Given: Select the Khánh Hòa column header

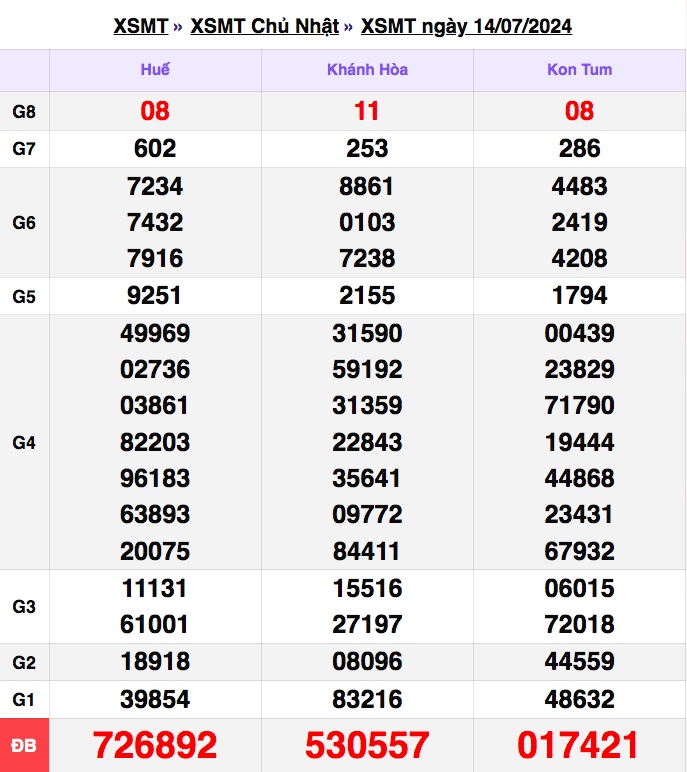Looking at the screenshot, I should click(x=367, y=69).
